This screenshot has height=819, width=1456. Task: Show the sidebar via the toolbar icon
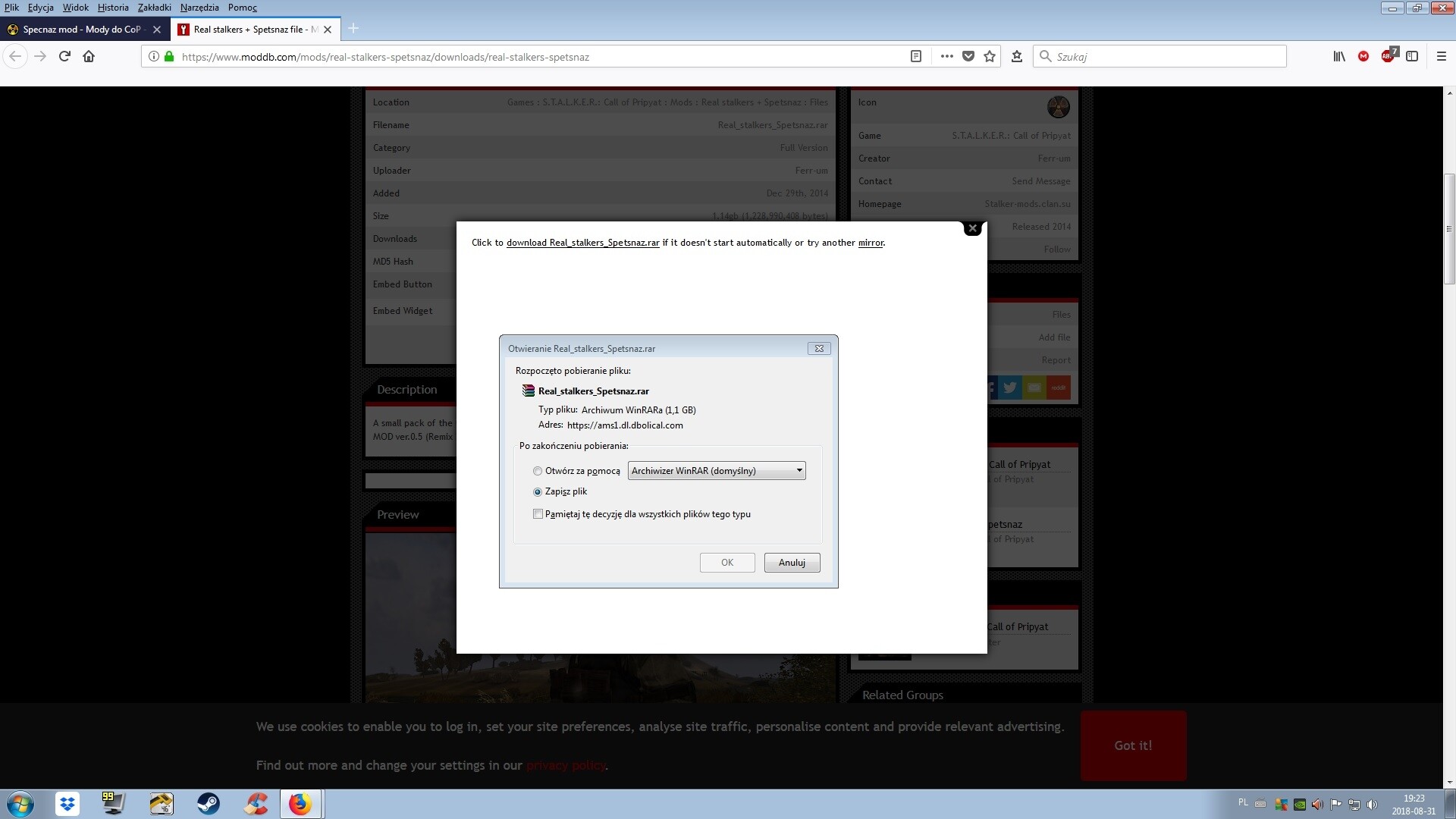(1412, 56)
